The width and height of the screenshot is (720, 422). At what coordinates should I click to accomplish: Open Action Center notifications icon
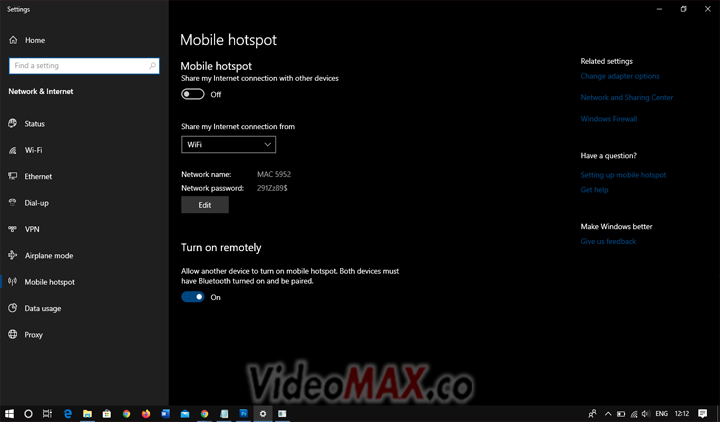coord(703,414)
